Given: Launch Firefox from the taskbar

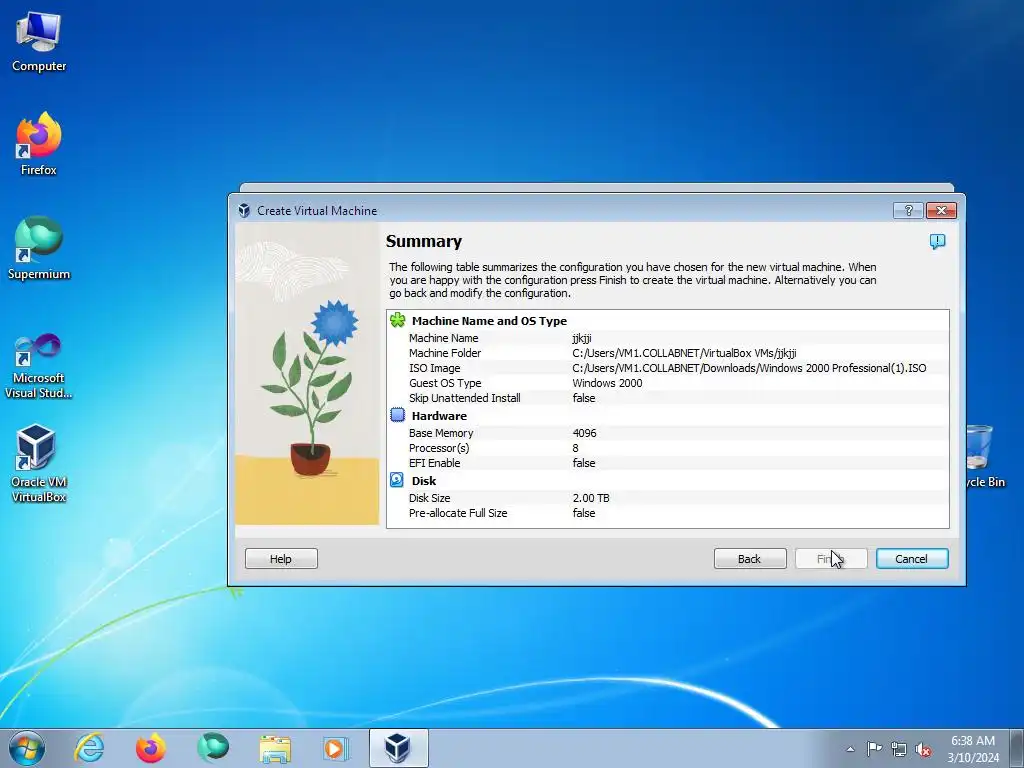Looking at the screenshot, I should point(151,748).
